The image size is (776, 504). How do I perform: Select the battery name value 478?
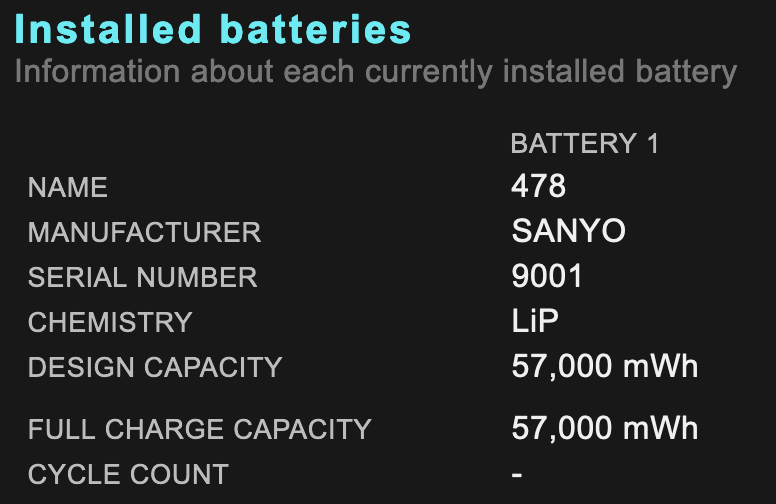[x=538, y=186]
